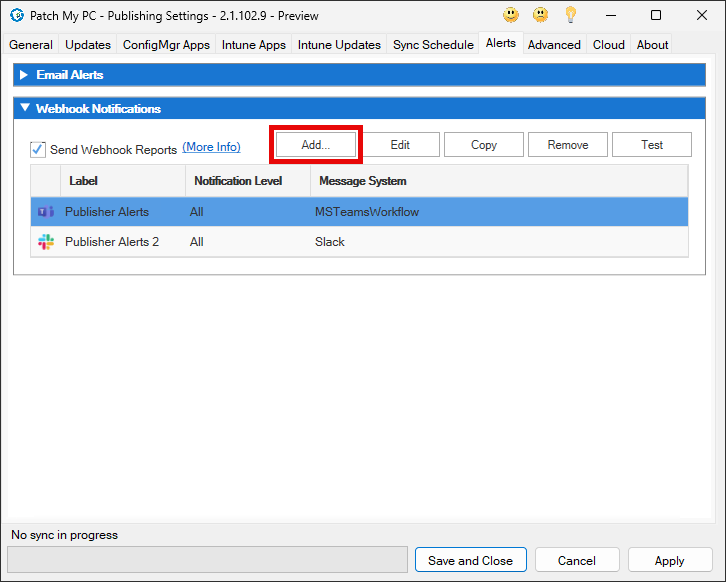726x582 pixels.
Task: Click the sad face feedback icon
Action: tap(540, 15)
